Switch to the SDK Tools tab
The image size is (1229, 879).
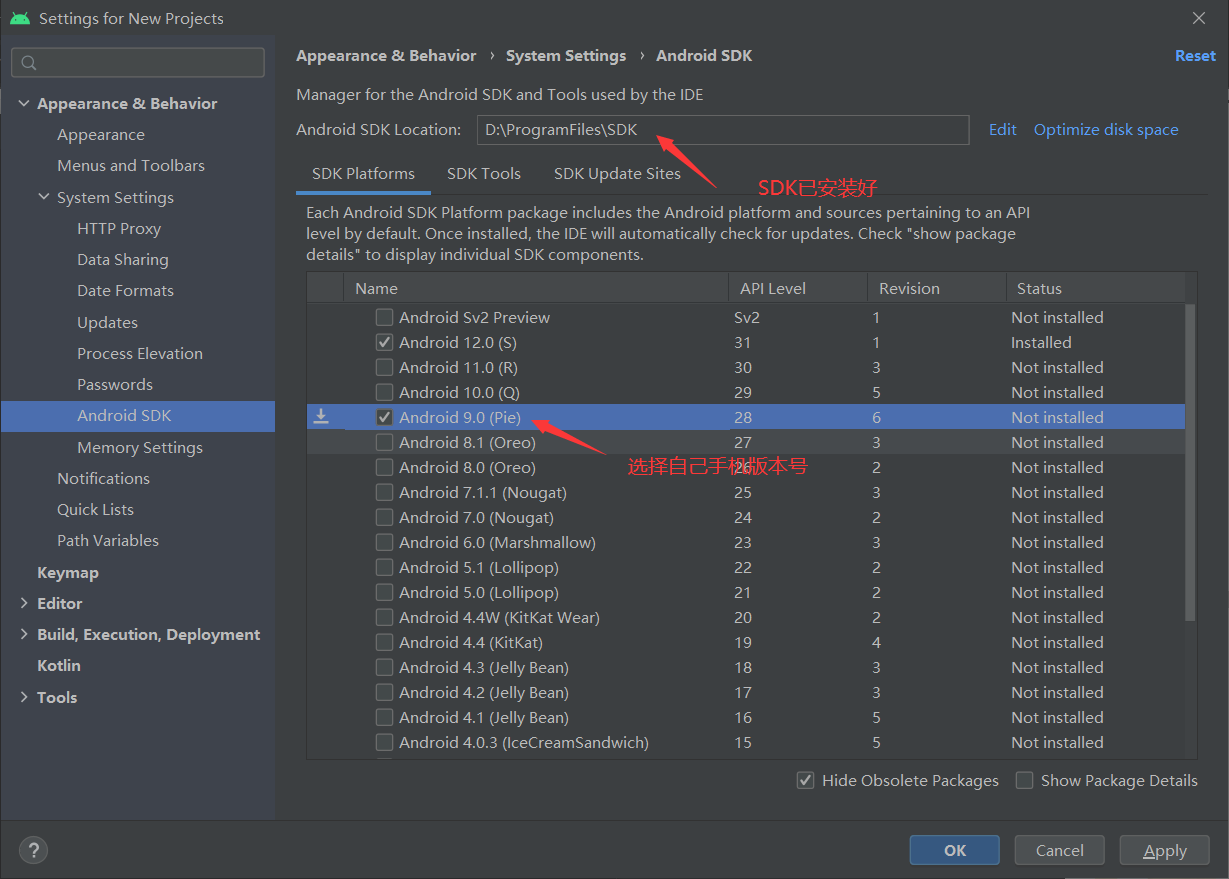click(x=484, y=173)
